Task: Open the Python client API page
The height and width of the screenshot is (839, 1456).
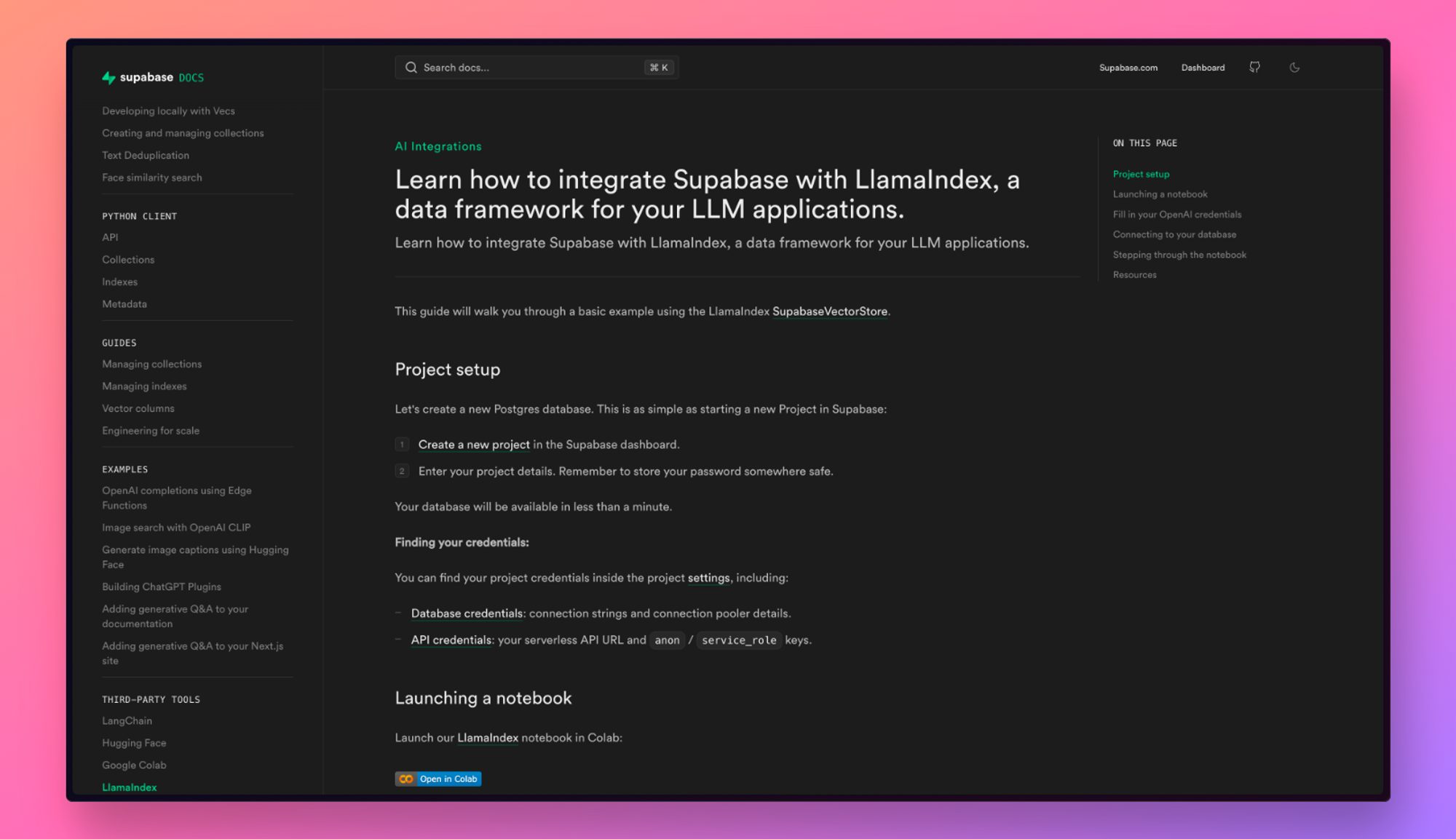Action: [x=110, y=237]
